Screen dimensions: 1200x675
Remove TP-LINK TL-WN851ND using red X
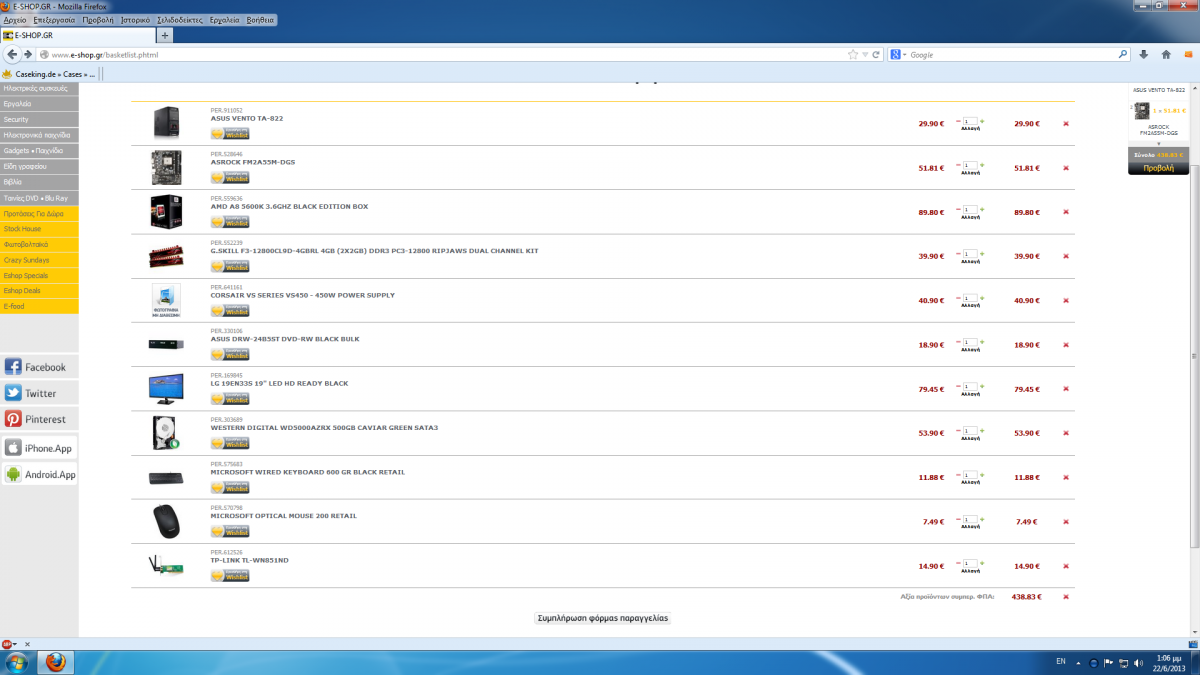point(1066,566)
